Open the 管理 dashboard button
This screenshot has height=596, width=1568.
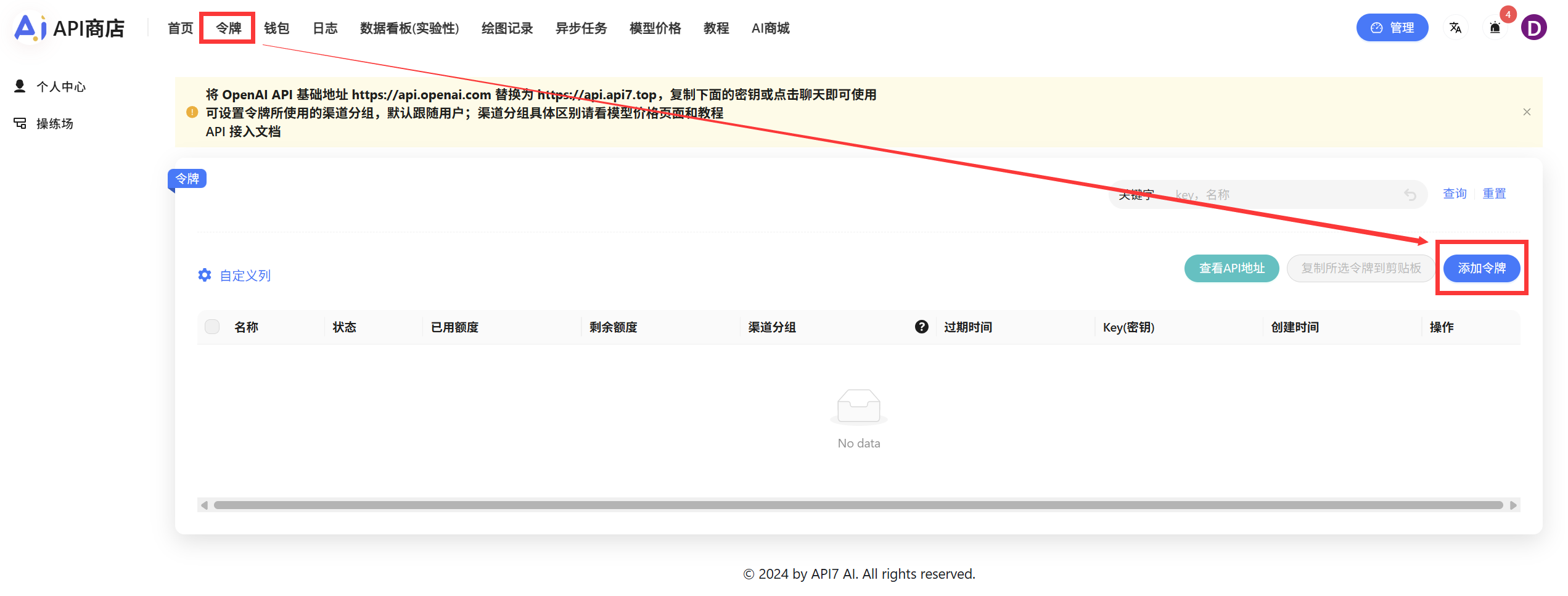[x=1392, y=27]
